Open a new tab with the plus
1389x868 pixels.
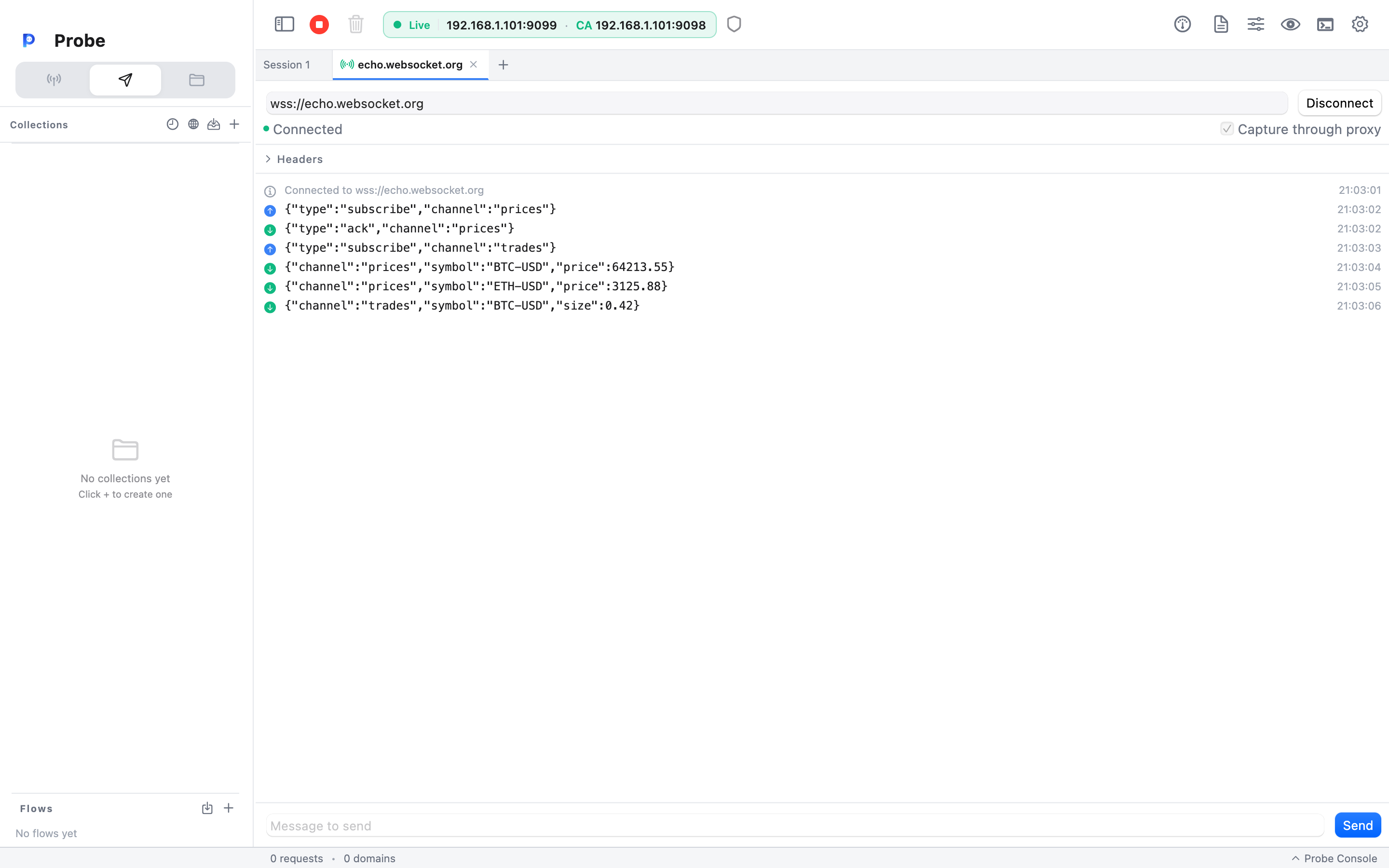click(504, 65)
